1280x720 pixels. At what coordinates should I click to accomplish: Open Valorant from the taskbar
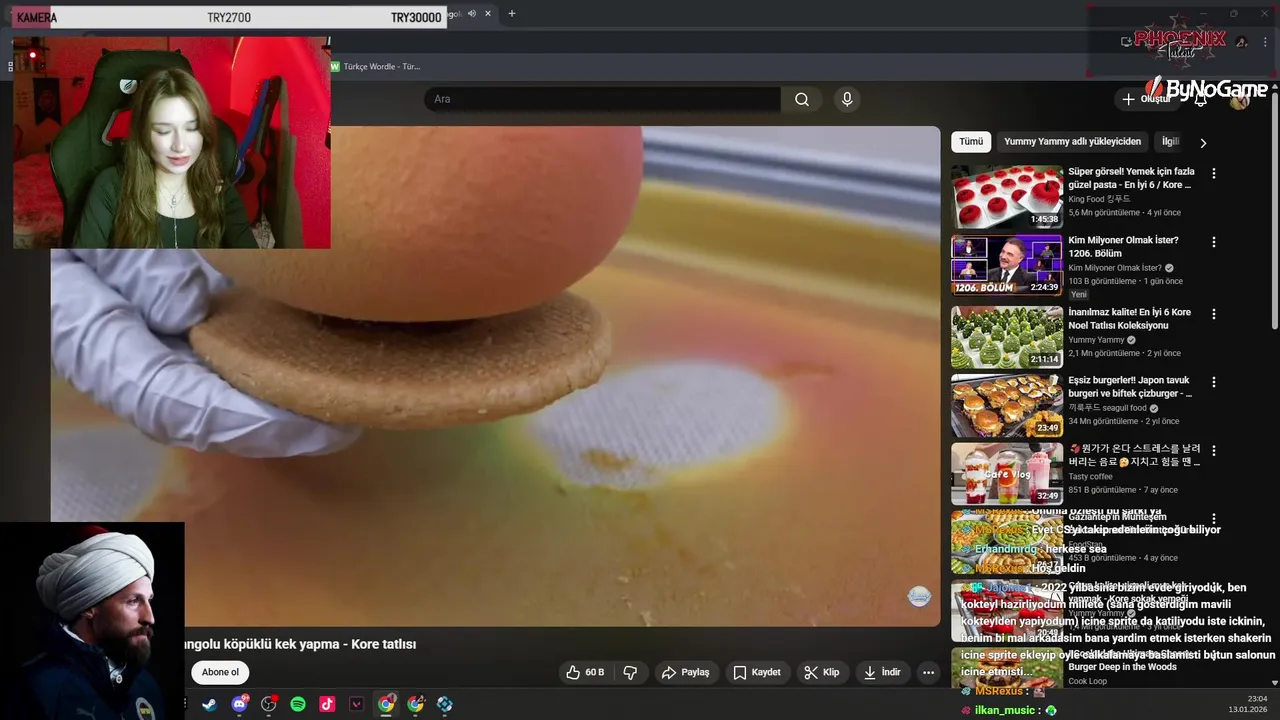(x=357, y=704)
